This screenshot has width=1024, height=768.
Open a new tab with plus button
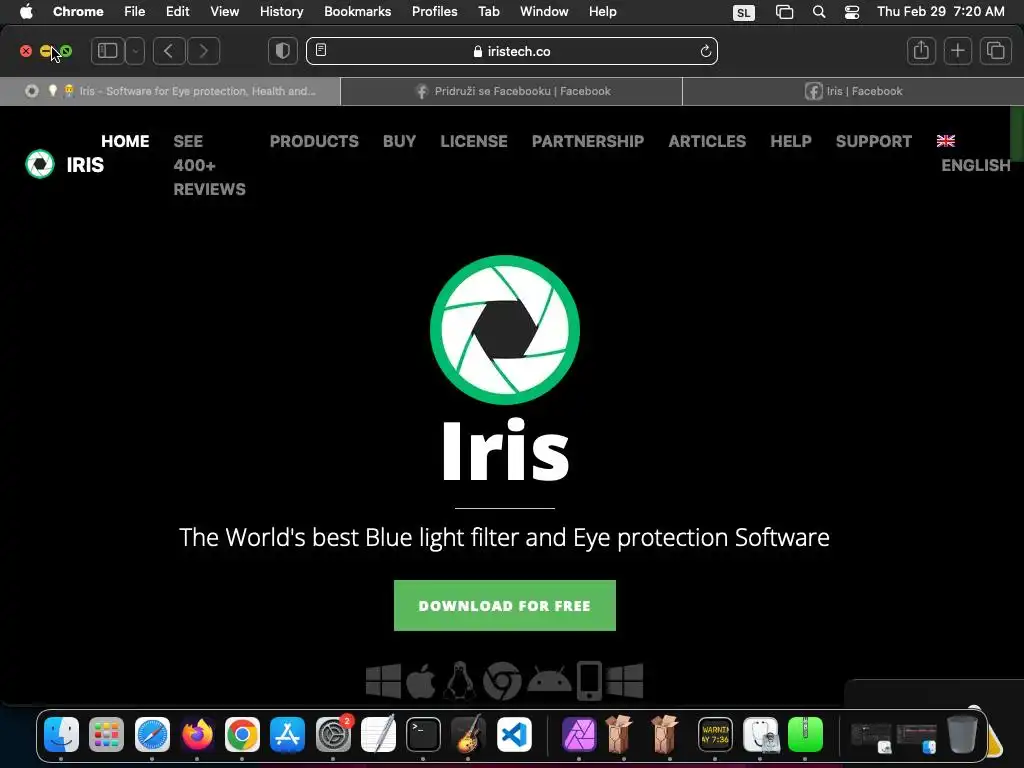(957, 51)
